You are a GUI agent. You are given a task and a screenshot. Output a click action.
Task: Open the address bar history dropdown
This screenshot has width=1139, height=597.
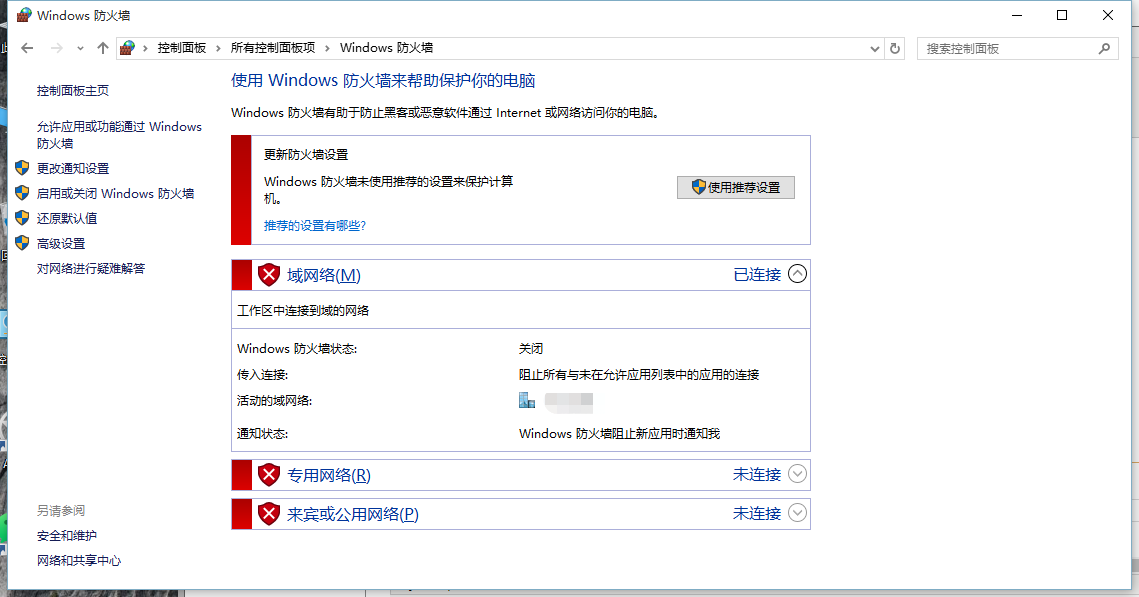(x=874, y=48)
